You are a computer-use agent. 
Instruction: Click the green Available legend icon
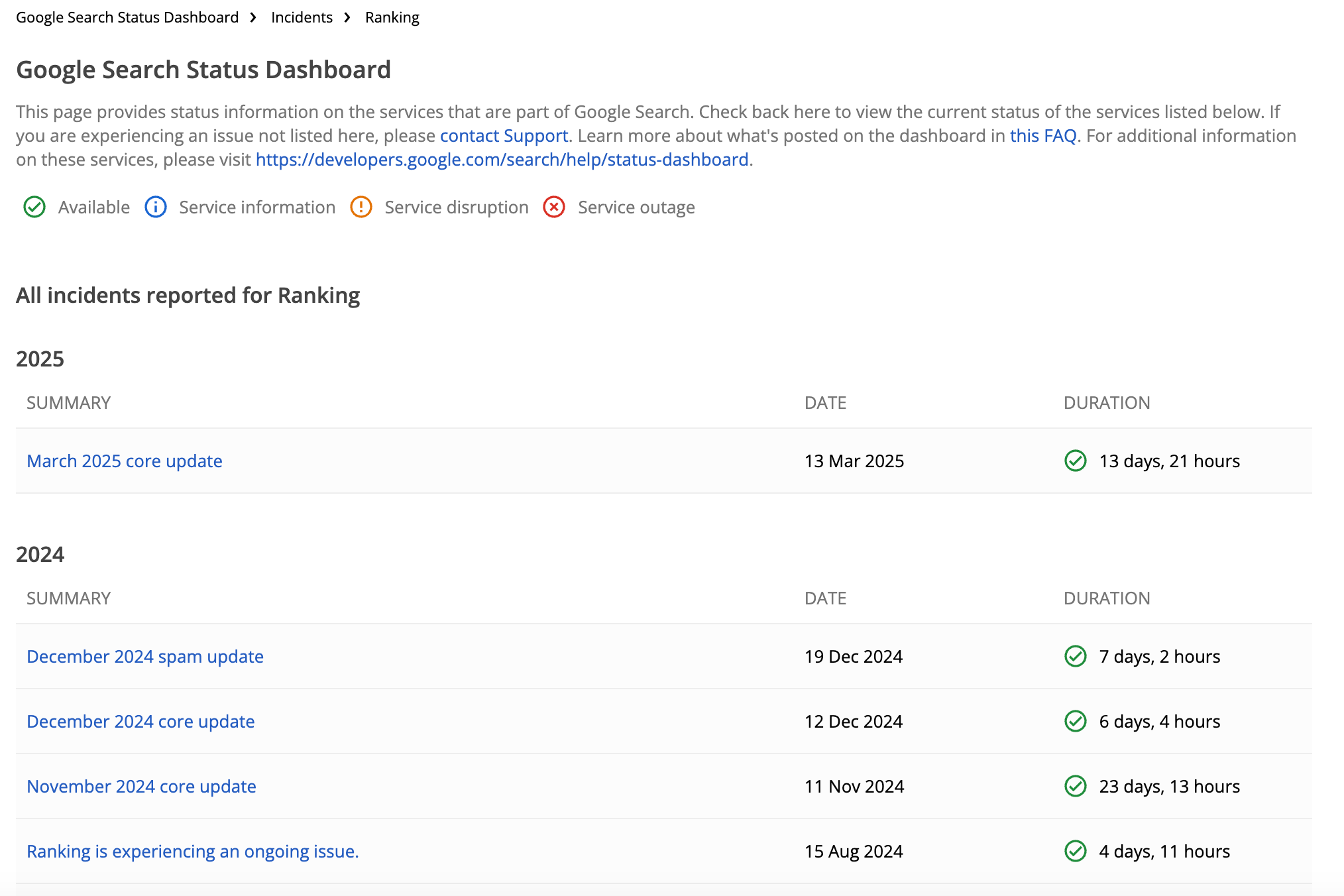point(34,207)
